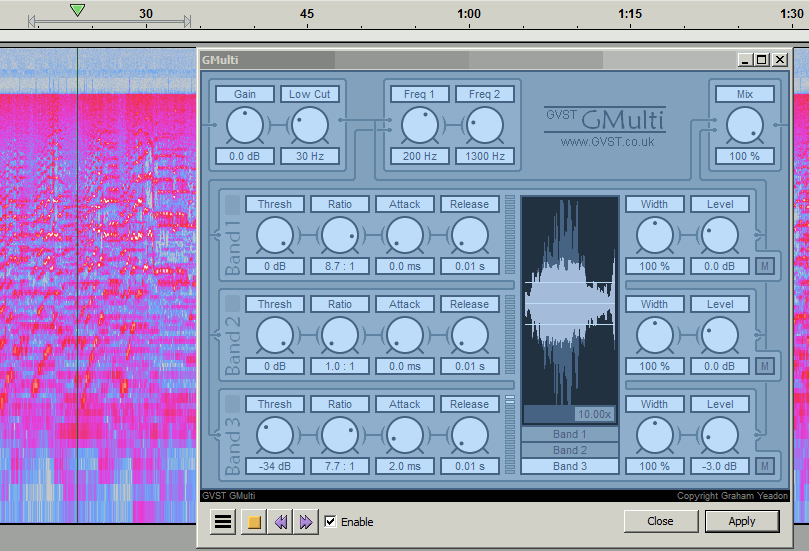The width and height of the screenshot is (809, 551).
Task: Toggle Band 1 enable square
Action: tap(233, 205)
